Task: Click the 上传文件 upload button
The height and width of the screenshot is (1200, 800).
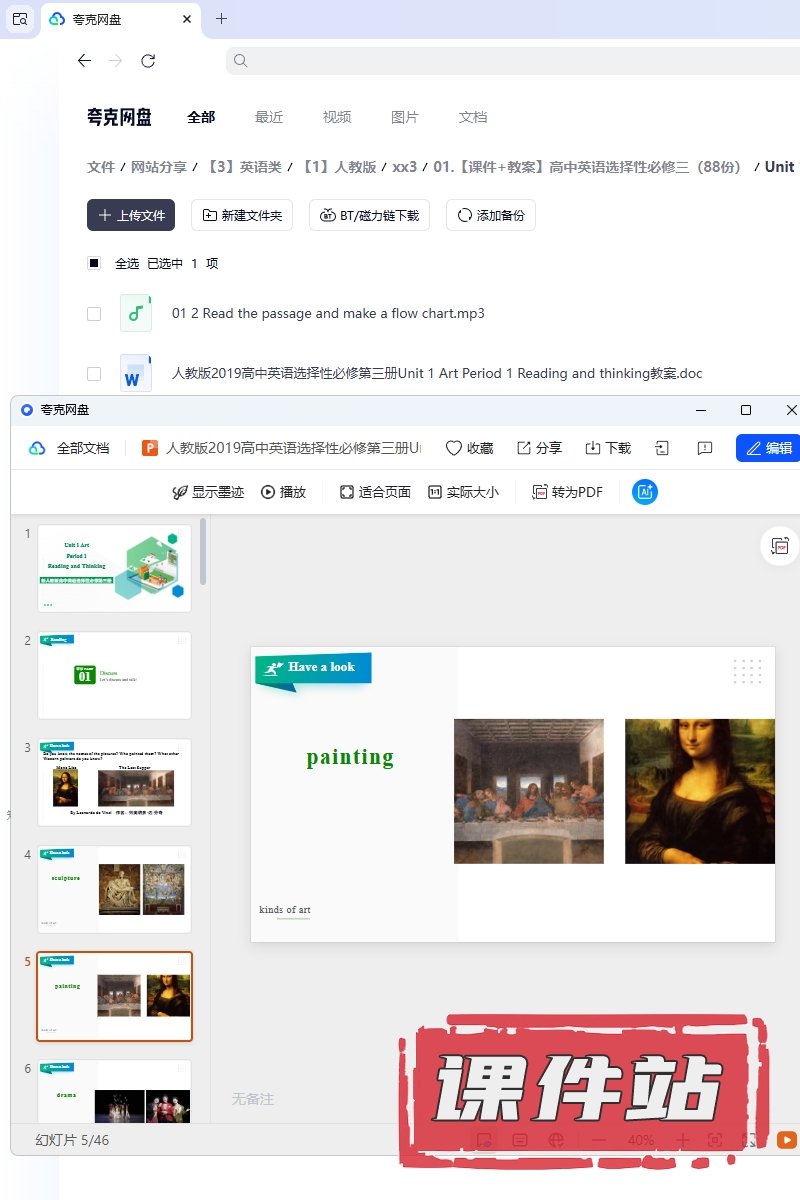Action: pyautogui.click(x=131, y=215)
